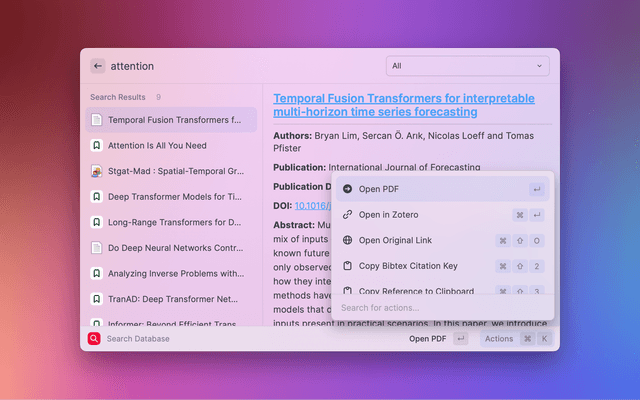
Task: Click the back arrow beside the search field
Action: point(97,66)
